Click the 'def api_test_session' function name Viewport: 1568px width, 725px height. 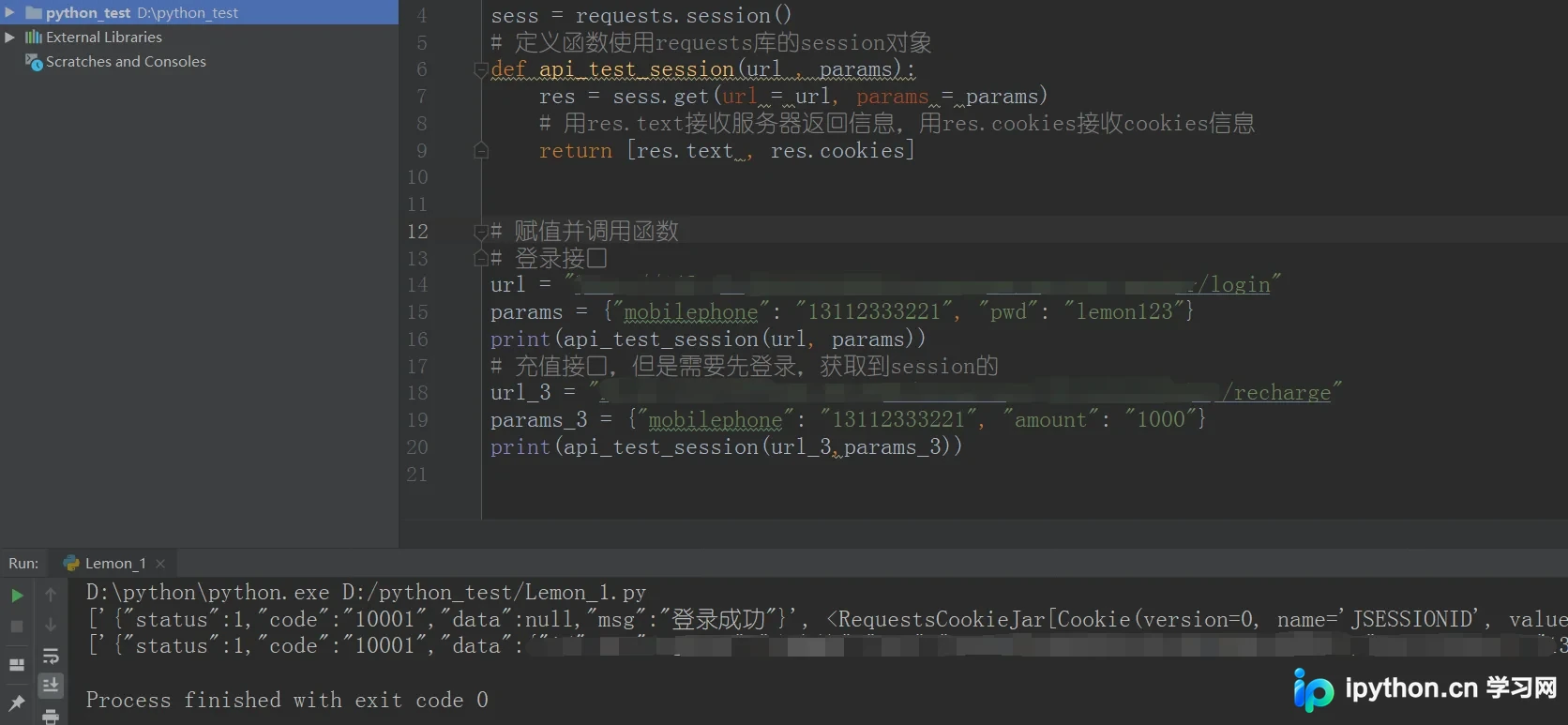(x=637, y=69)
